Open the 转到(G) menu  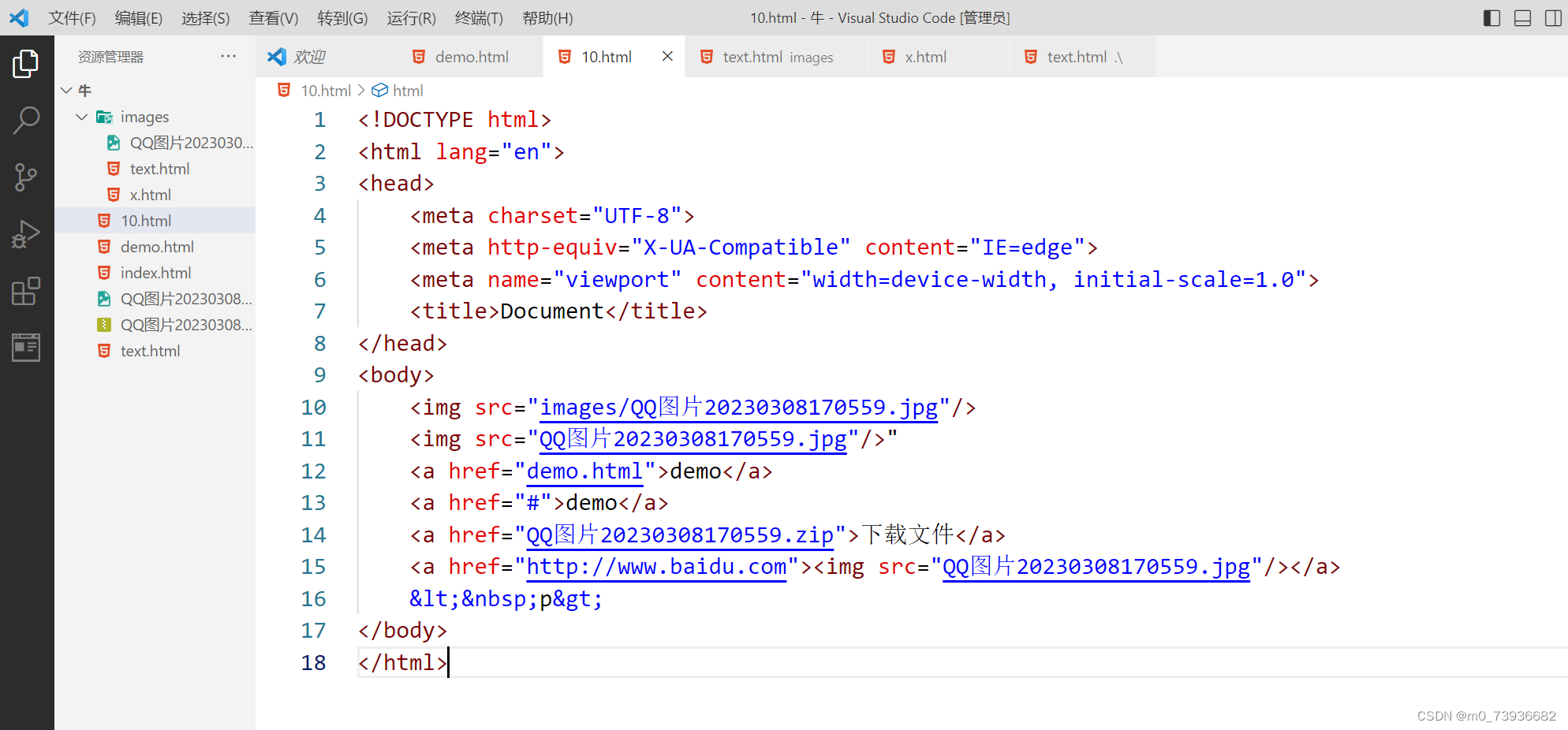(x=342, y=18)
